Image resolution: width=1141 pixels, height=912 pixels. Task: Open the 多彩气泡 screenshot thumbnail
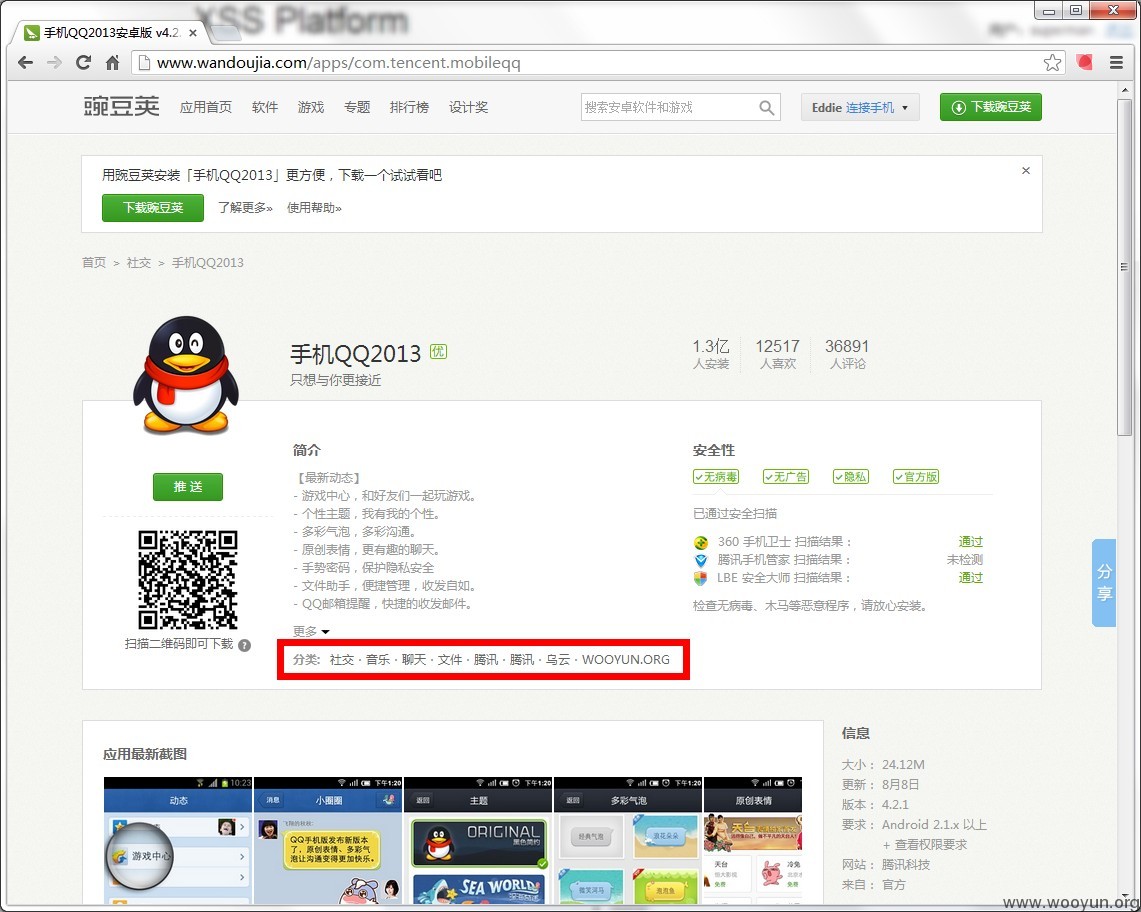(x=628, y=841)
